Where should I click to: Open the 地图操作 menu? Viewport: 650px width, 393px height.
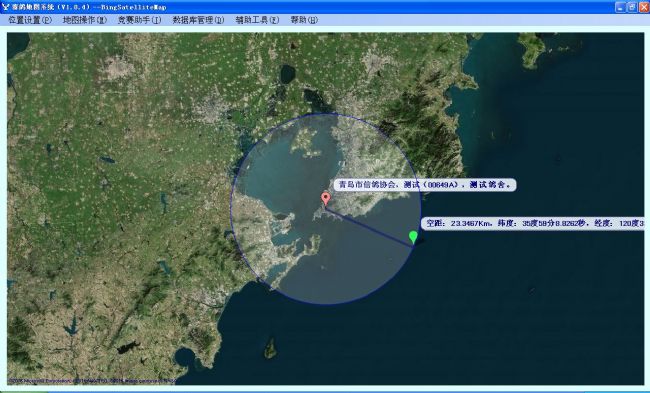tap(85, 20)
